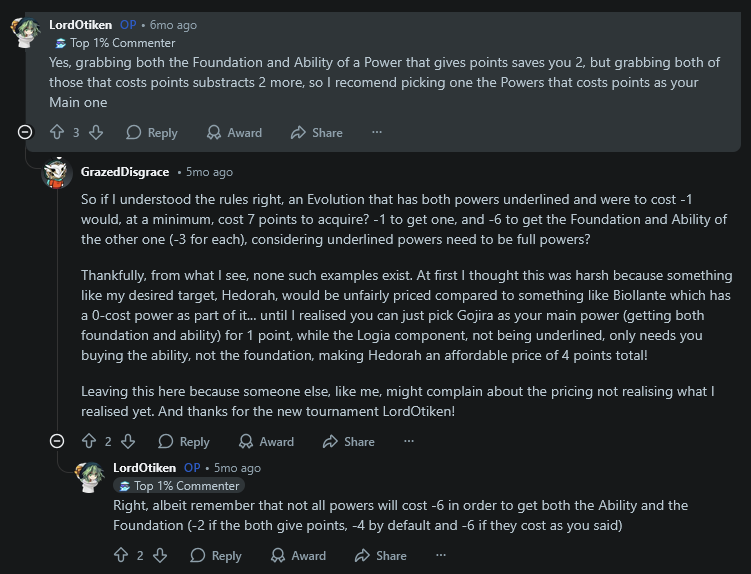Downvote GrazedDisgrace's comment
The image size is (751, 574).
[x=128, y=441]
